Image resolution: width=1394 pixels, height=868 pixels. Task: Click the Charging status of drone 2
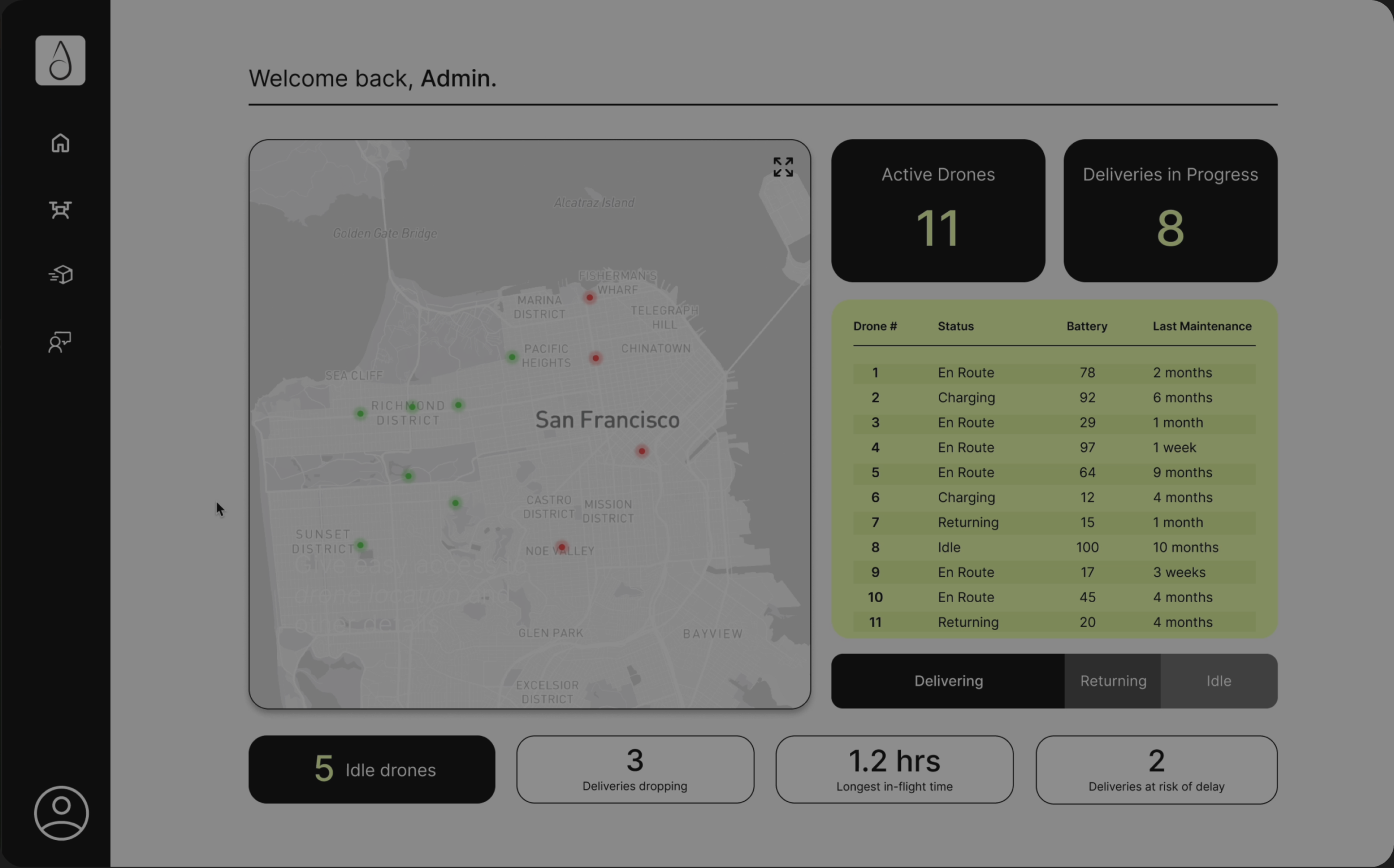(x=966, y=397)
